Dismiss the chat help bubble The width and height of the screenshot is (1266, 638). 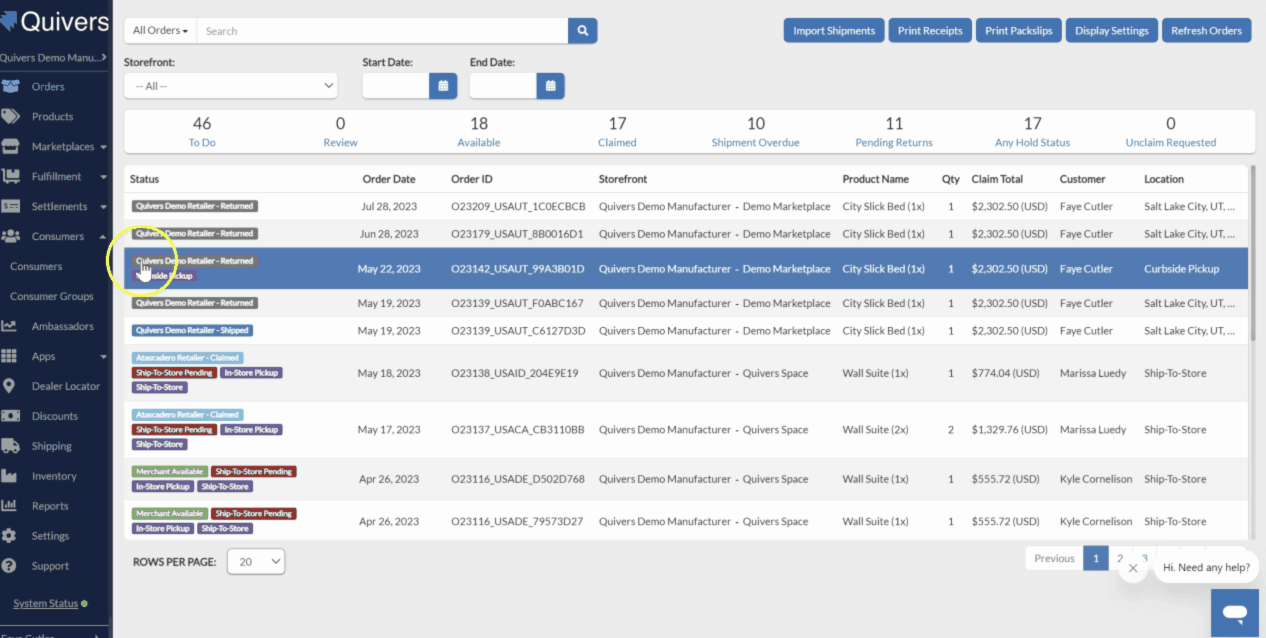(1132, 568)
